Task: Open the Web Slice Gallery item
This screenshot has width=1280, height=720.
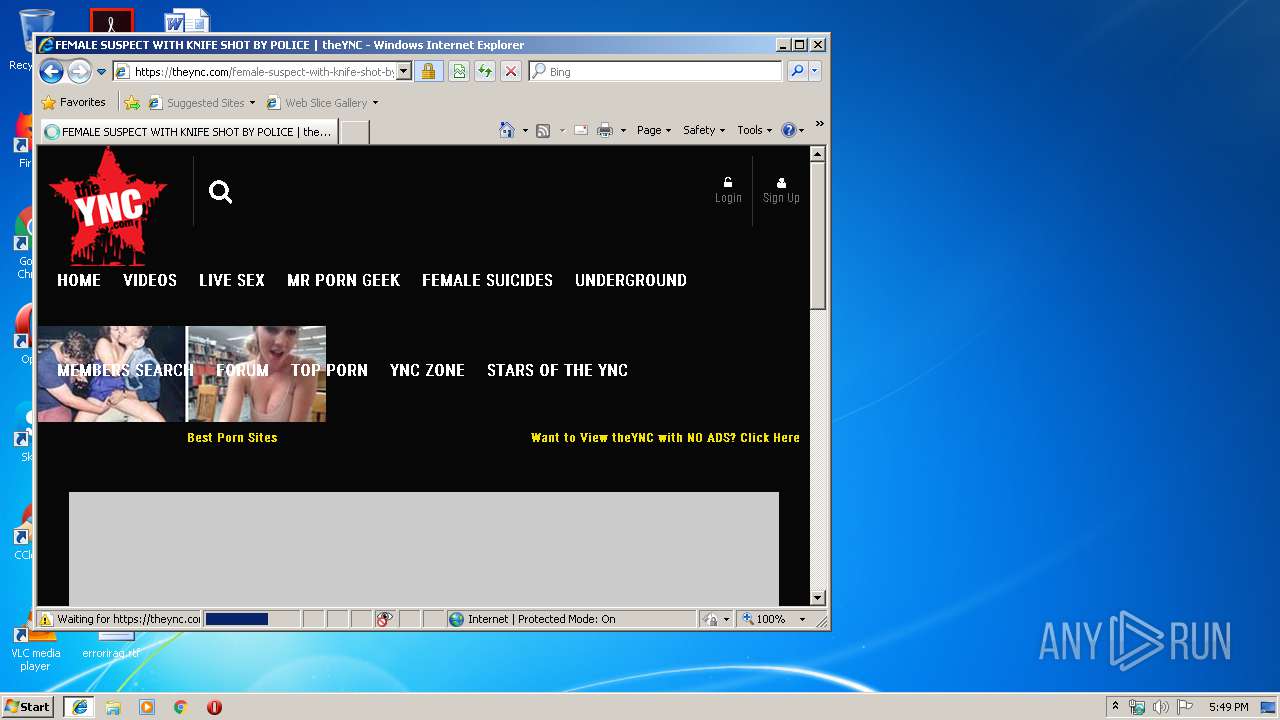Action: coord(322,102)
